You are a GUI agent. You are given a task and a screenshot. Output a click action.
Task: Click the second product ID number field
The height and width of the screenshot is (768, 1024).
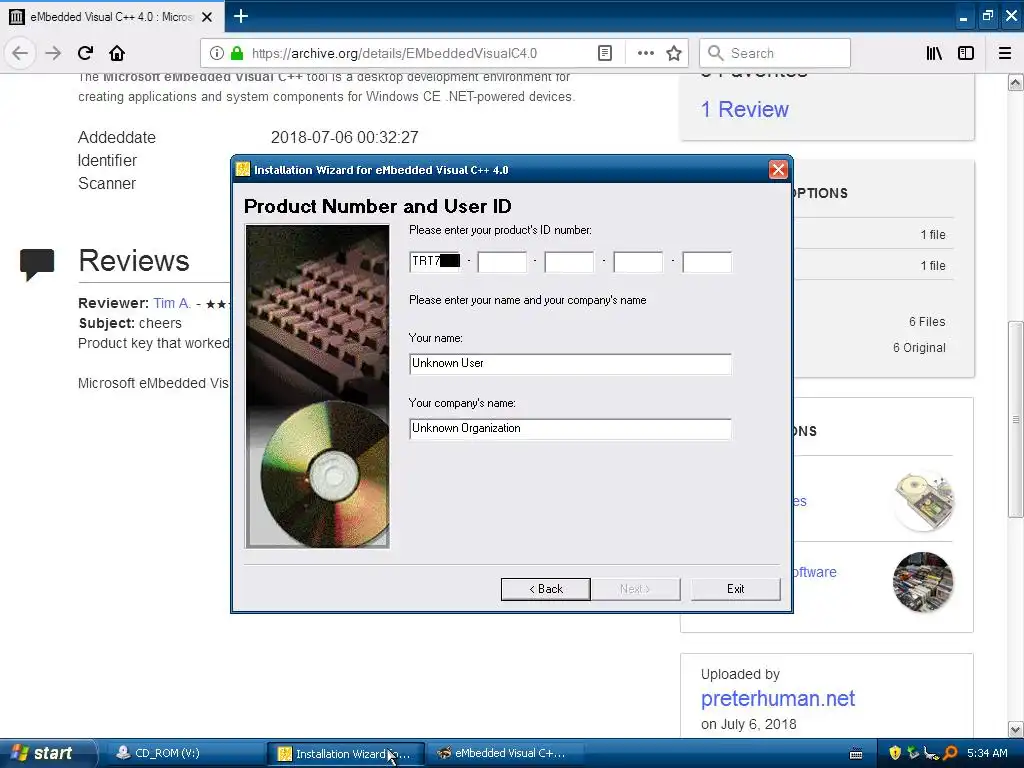[502, 261]
